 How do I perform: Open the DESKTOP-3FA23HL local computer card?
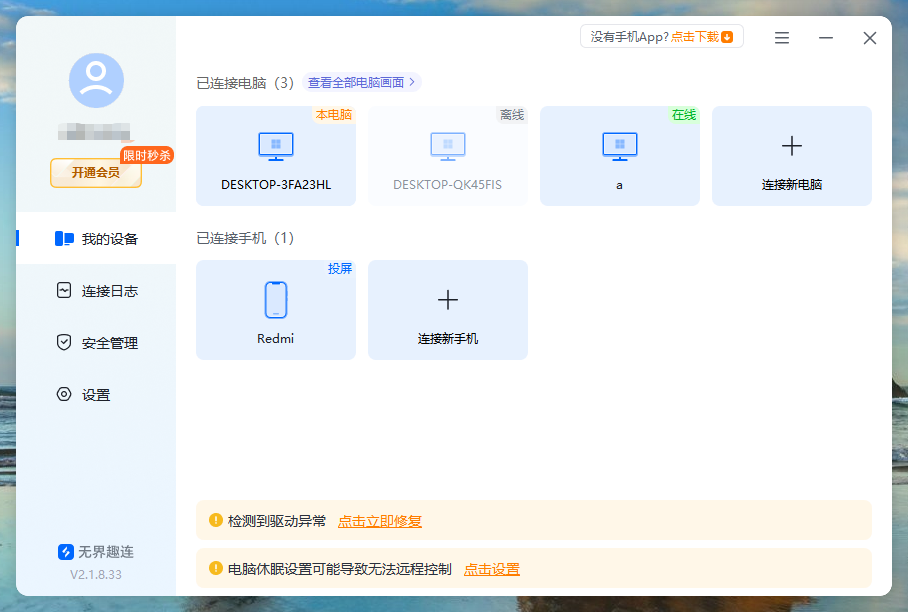(275, 156)
